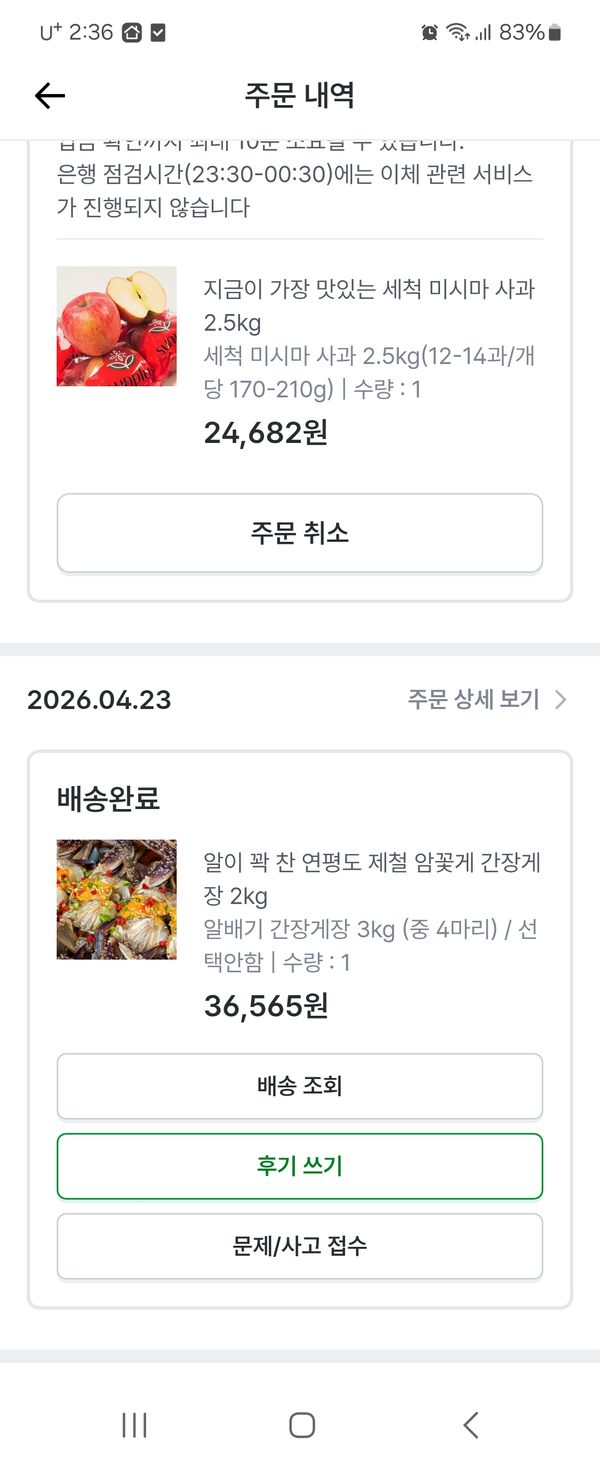Tap the back arrow in the header

(x=49, y=95)
